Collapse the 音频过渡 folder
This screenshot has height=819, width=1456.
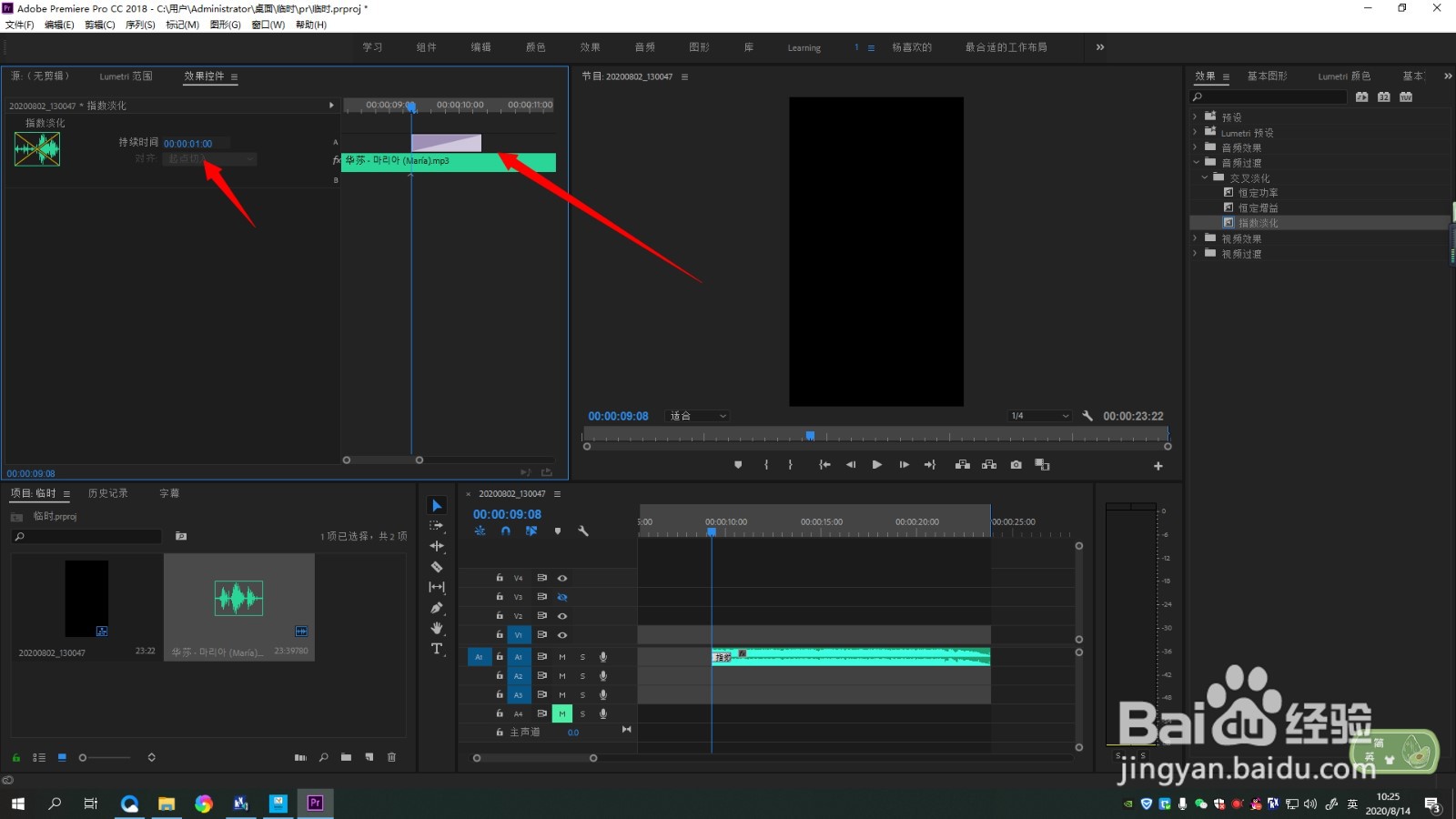tap(1196, 162)
